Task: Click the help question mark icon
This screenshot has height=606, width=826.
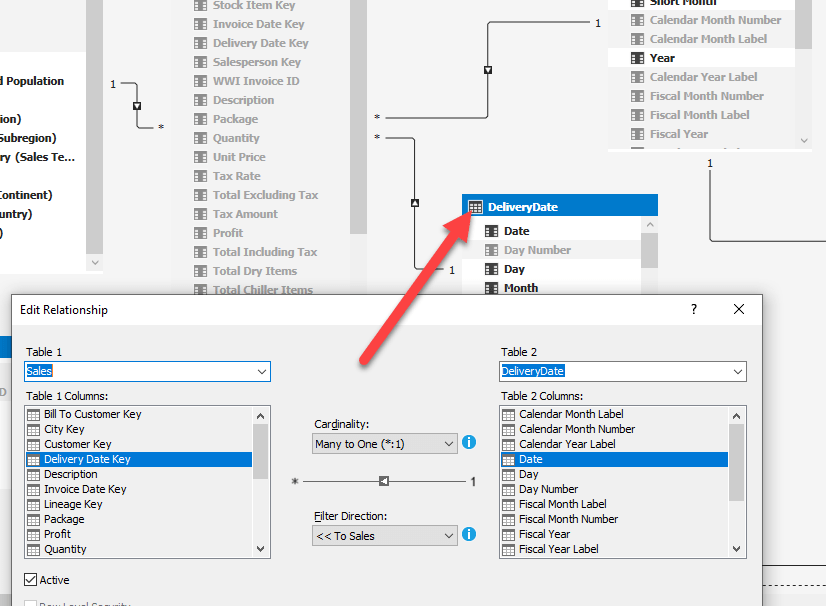Action: point(694,309)
